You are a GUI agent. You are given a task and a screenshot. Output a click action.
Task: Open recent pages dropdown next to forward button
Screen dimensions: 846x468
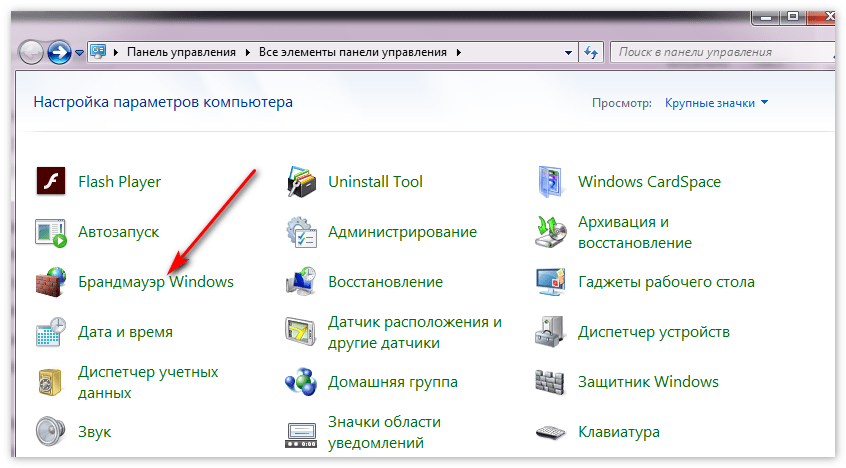point(79,53)
